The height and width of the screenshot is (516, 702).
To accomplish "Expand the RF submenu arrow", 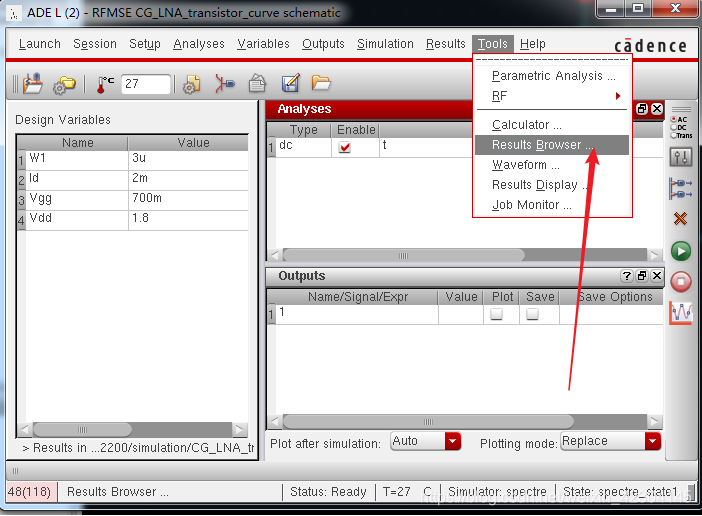I will coord(618,96).
